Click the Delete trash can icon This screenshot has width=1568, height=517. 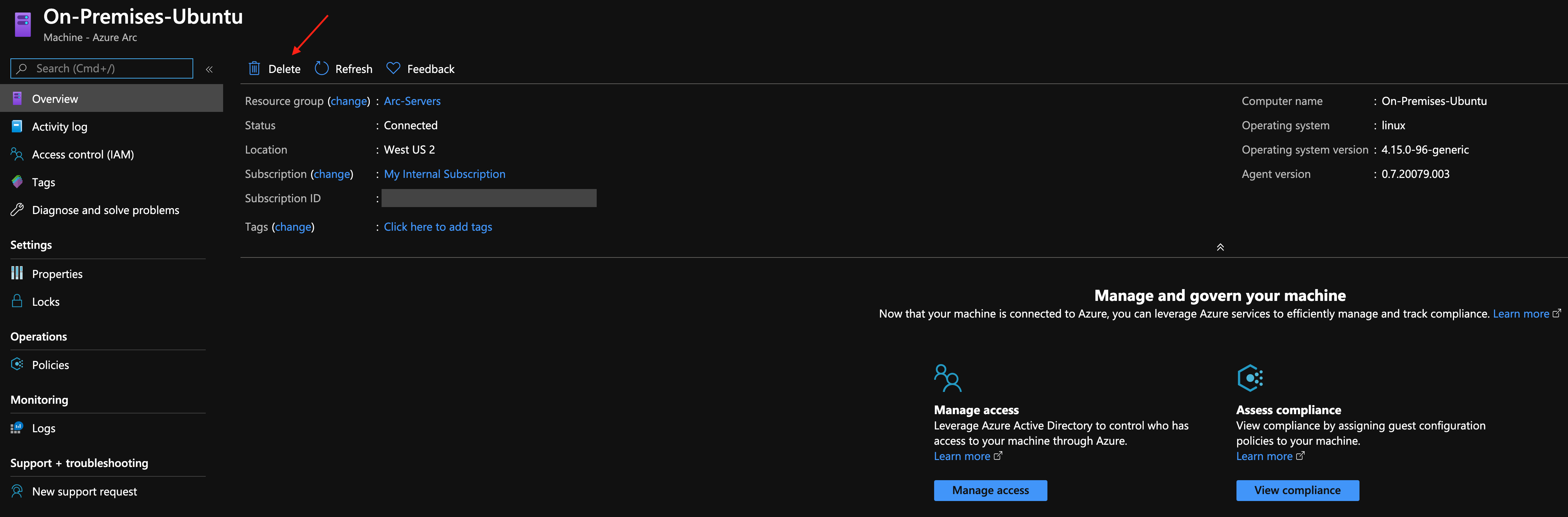pos(254,68)
